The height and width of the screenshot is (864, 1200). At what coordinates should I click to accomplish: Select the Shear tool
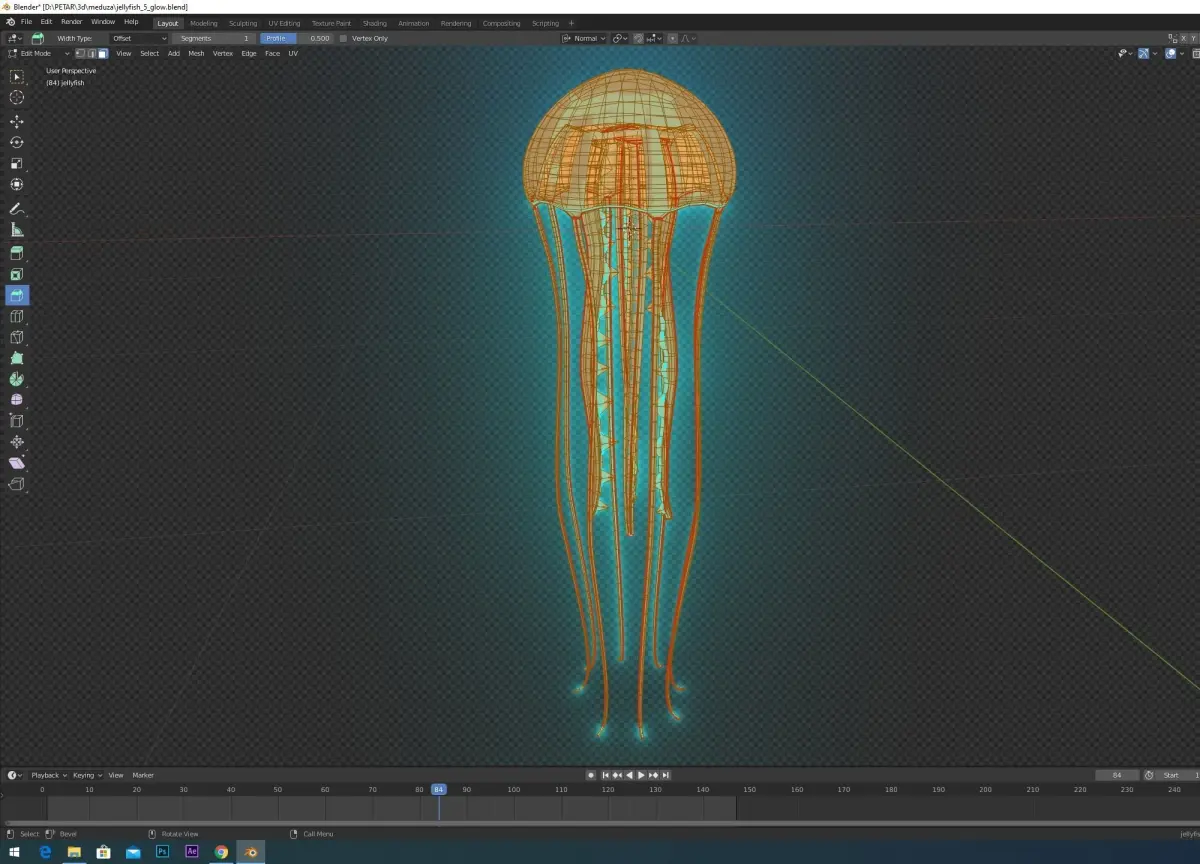[17, 463]
